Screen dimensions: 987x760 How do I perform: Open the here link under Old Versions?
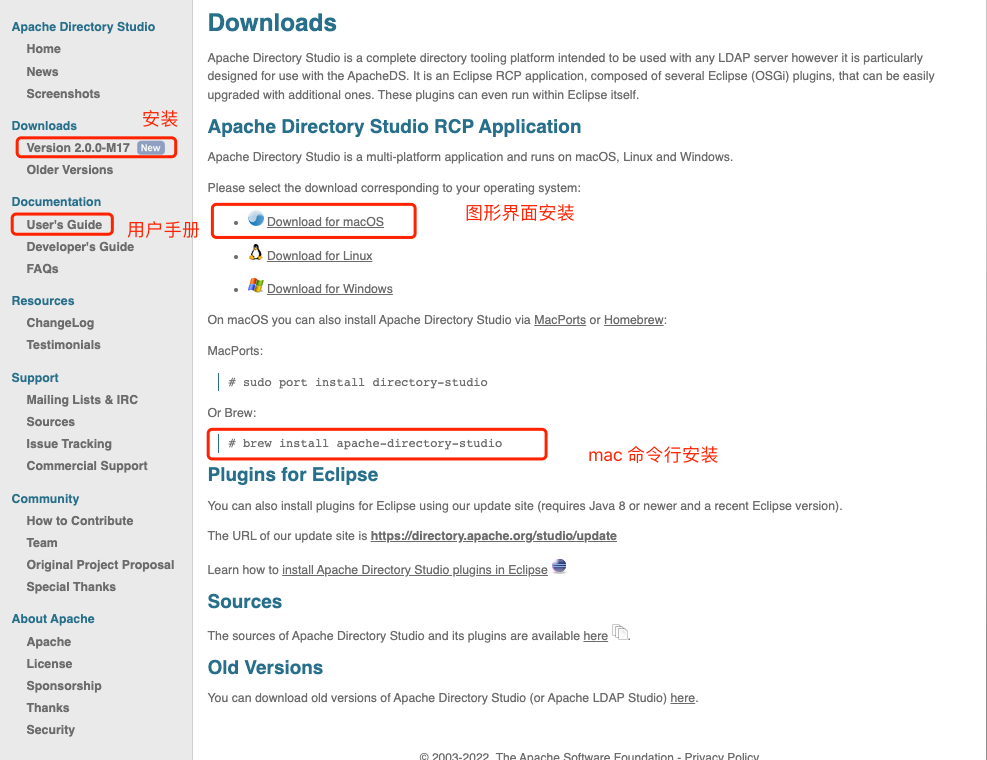[682, 697]
